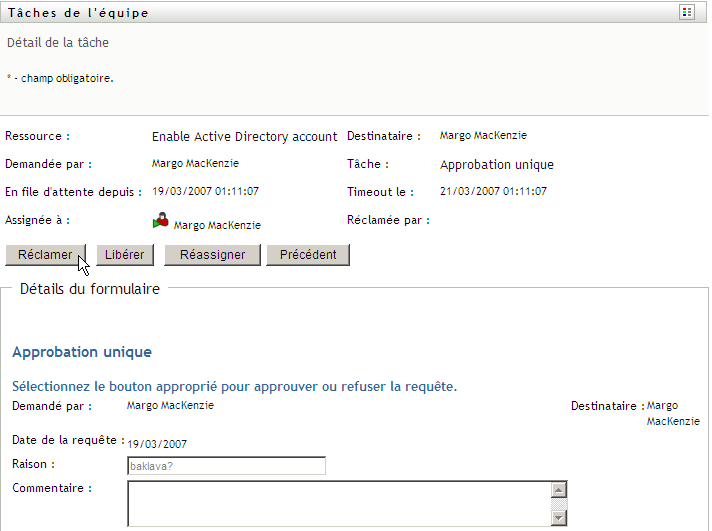Click the Détails du formulaire legend

90,289
